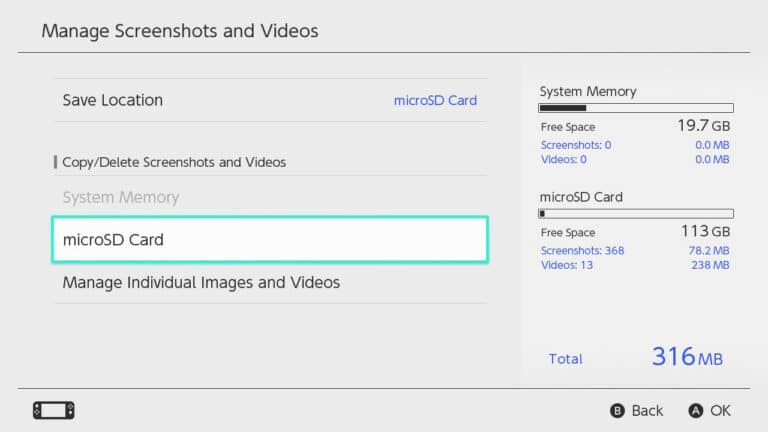Click the Videos: 0 text
Viewport: 768px width, 432px height.
point(564,159)
